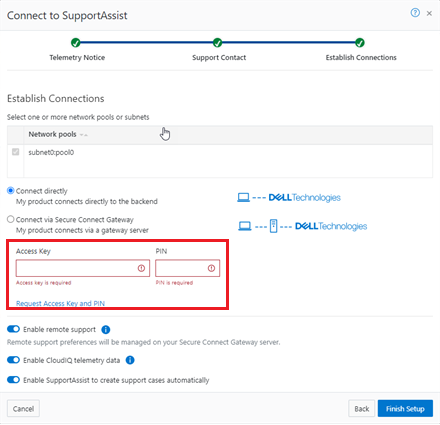
Task: Click the 'Access key is required' error text
Action: coord(44,283)
